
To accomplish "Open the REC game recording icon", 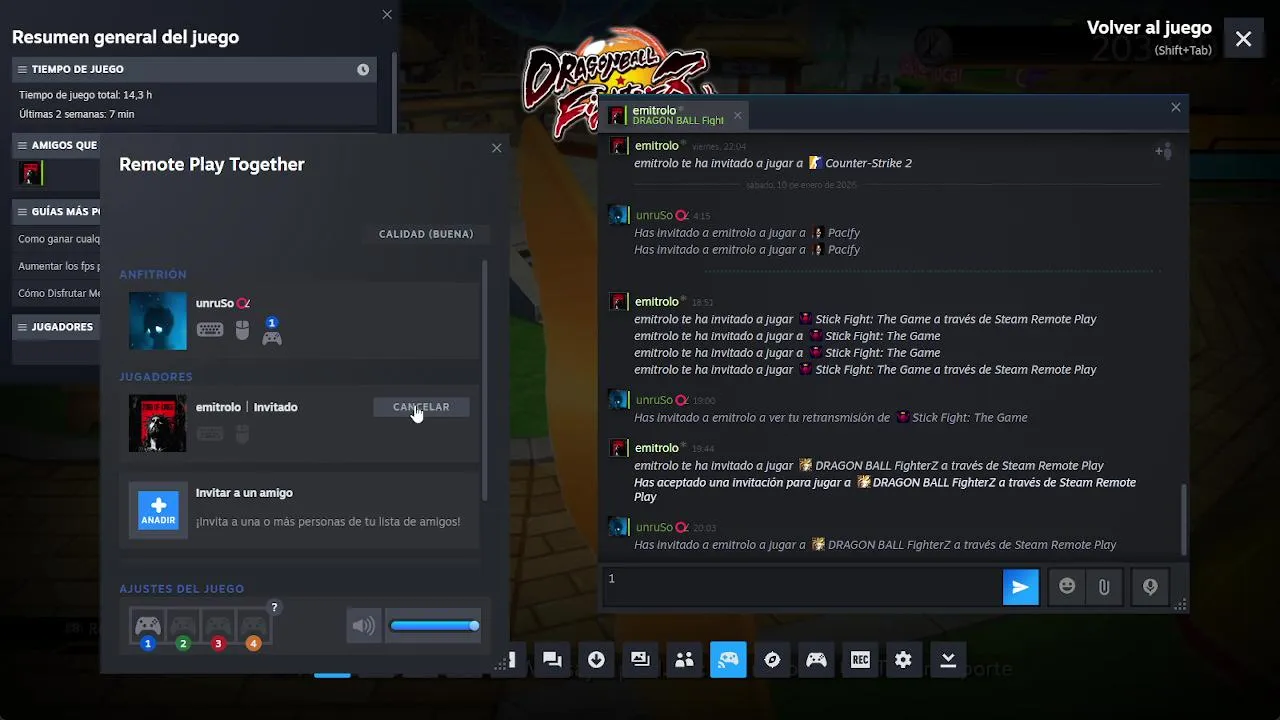I will (x=860, y=660).
